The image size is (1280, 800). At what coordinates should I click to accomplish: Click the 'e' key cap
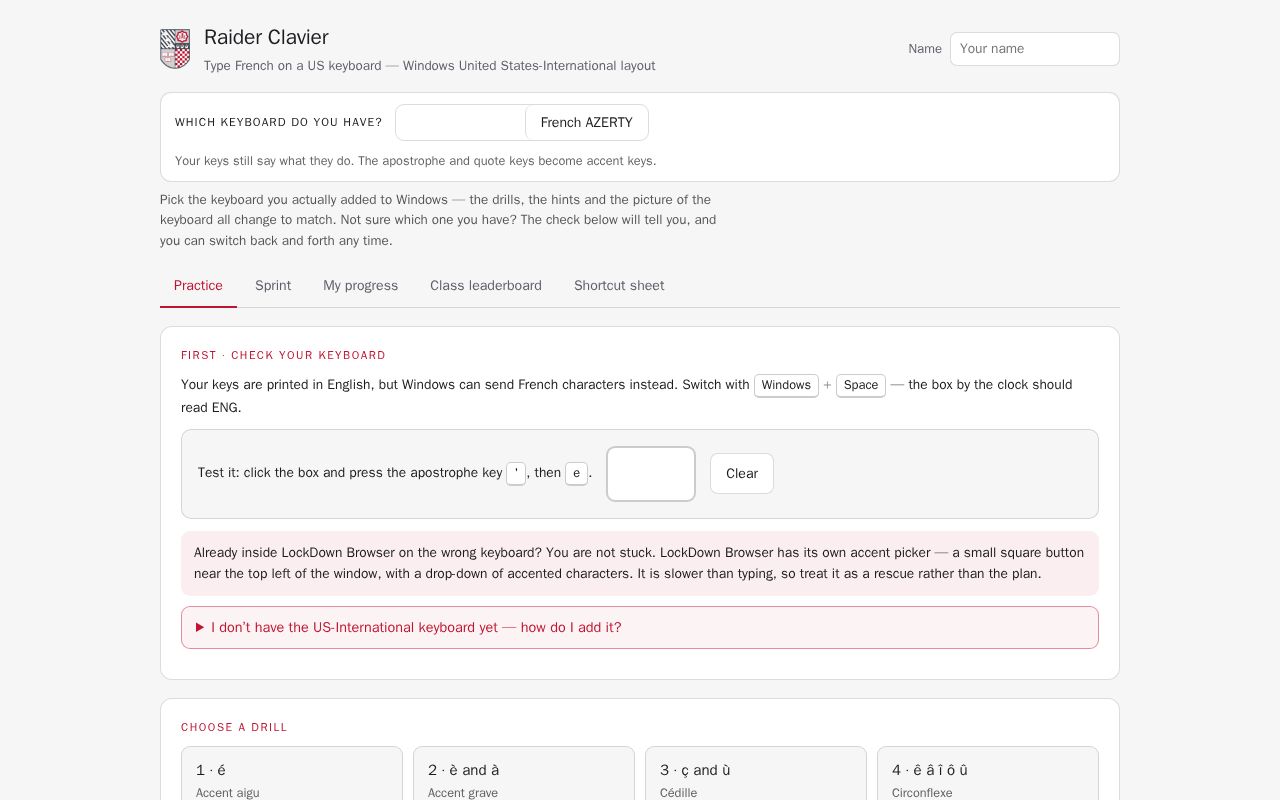click(576, 473)
